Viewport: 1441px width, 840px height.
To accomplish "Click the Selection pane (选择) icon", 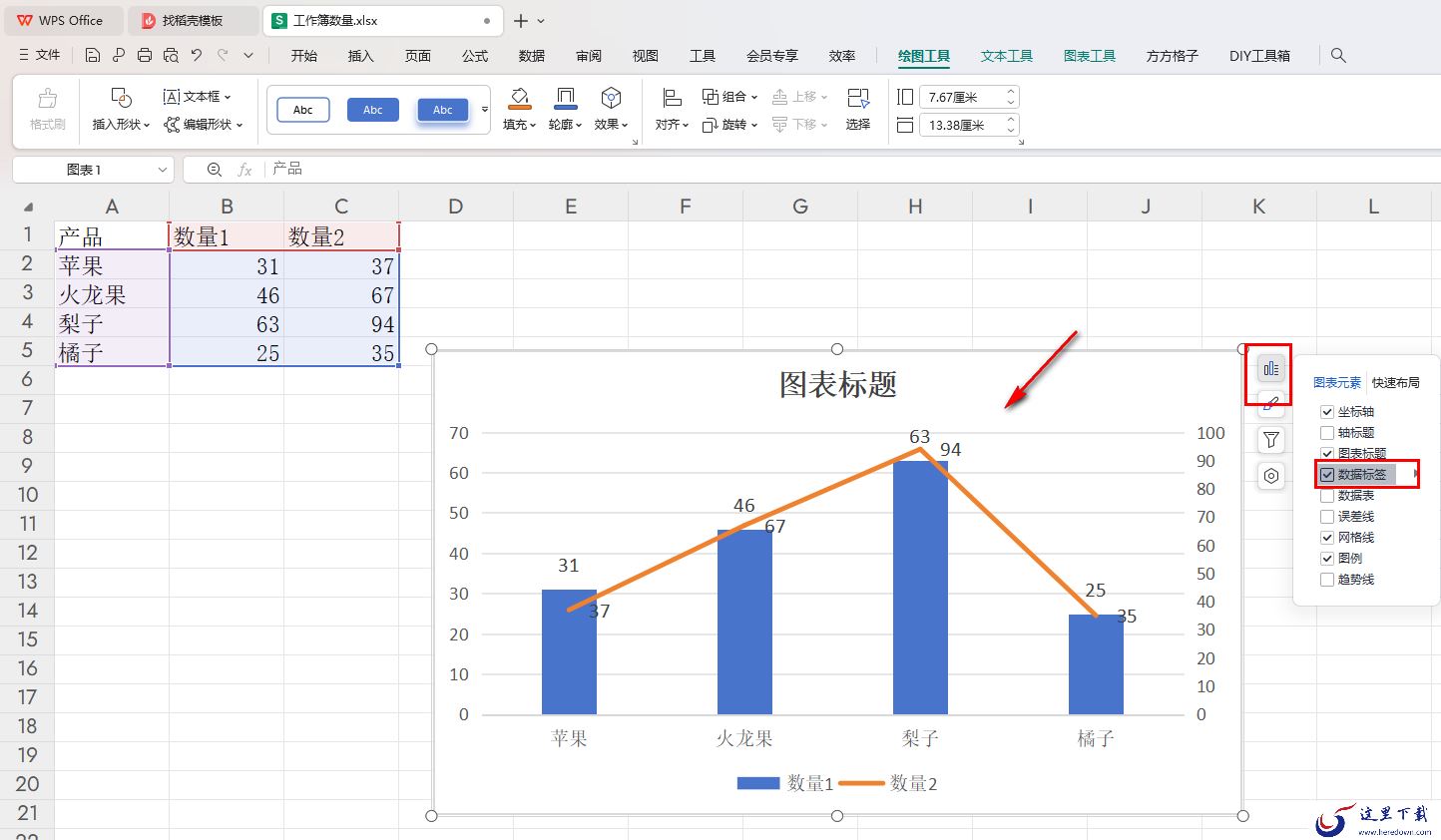I will coord(858,98).
